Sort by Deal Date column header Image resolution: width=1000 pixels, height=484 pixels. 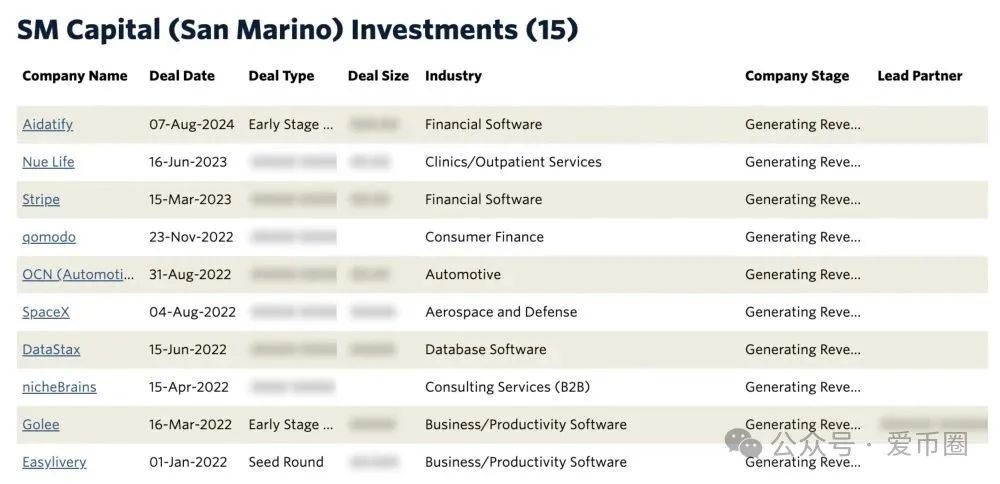coord(182,76)
